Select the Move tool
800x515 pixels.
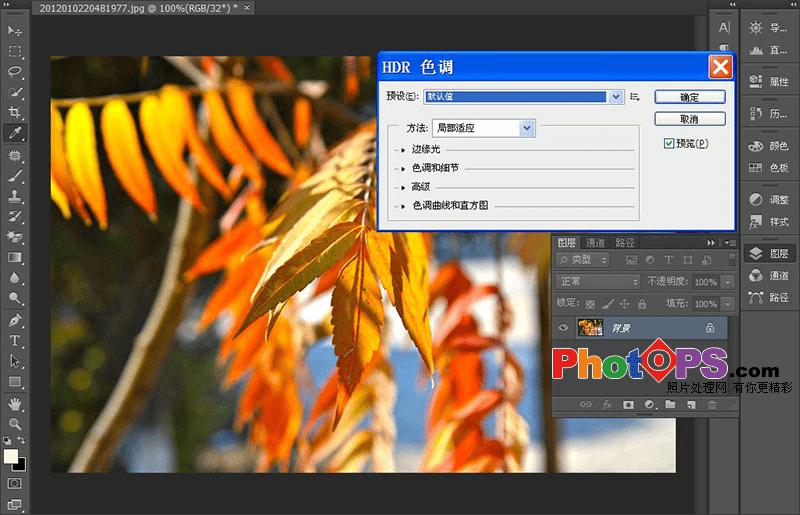(15, 31)
